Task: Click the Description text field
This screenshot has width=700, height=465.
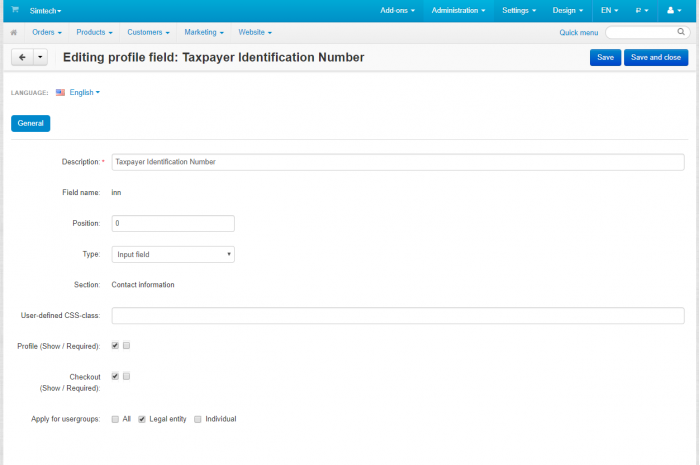Action: pos(398,162)
